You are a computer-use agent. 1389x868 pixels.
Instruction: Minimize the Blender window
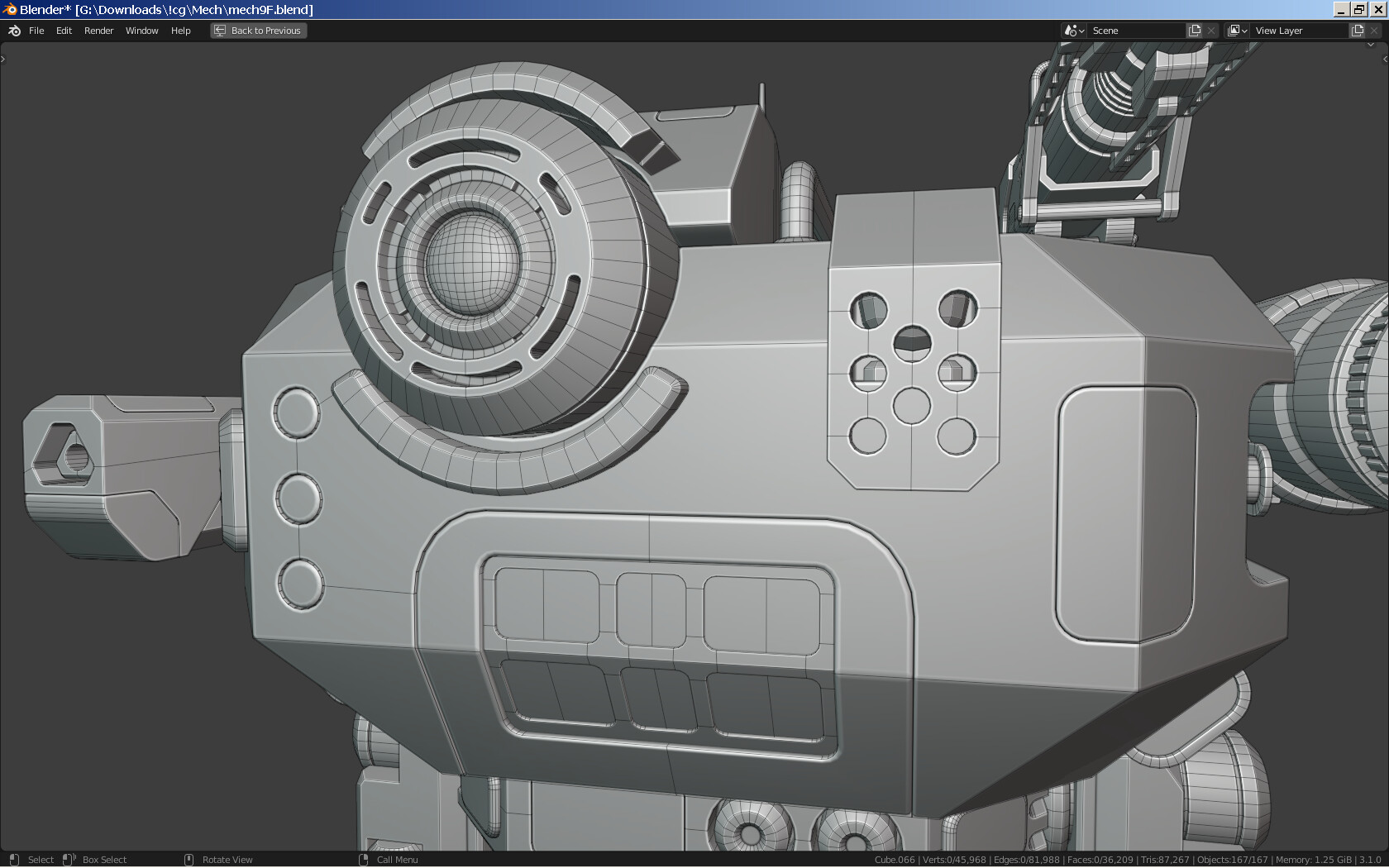point(1341,9)
